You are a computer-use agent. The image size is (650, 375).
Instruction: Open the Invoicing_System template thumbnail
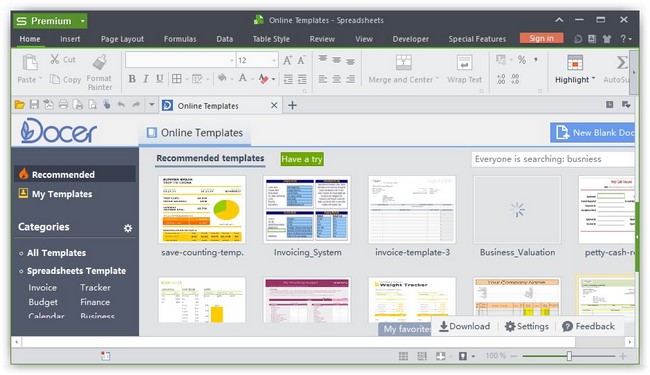tap(307, 209)
